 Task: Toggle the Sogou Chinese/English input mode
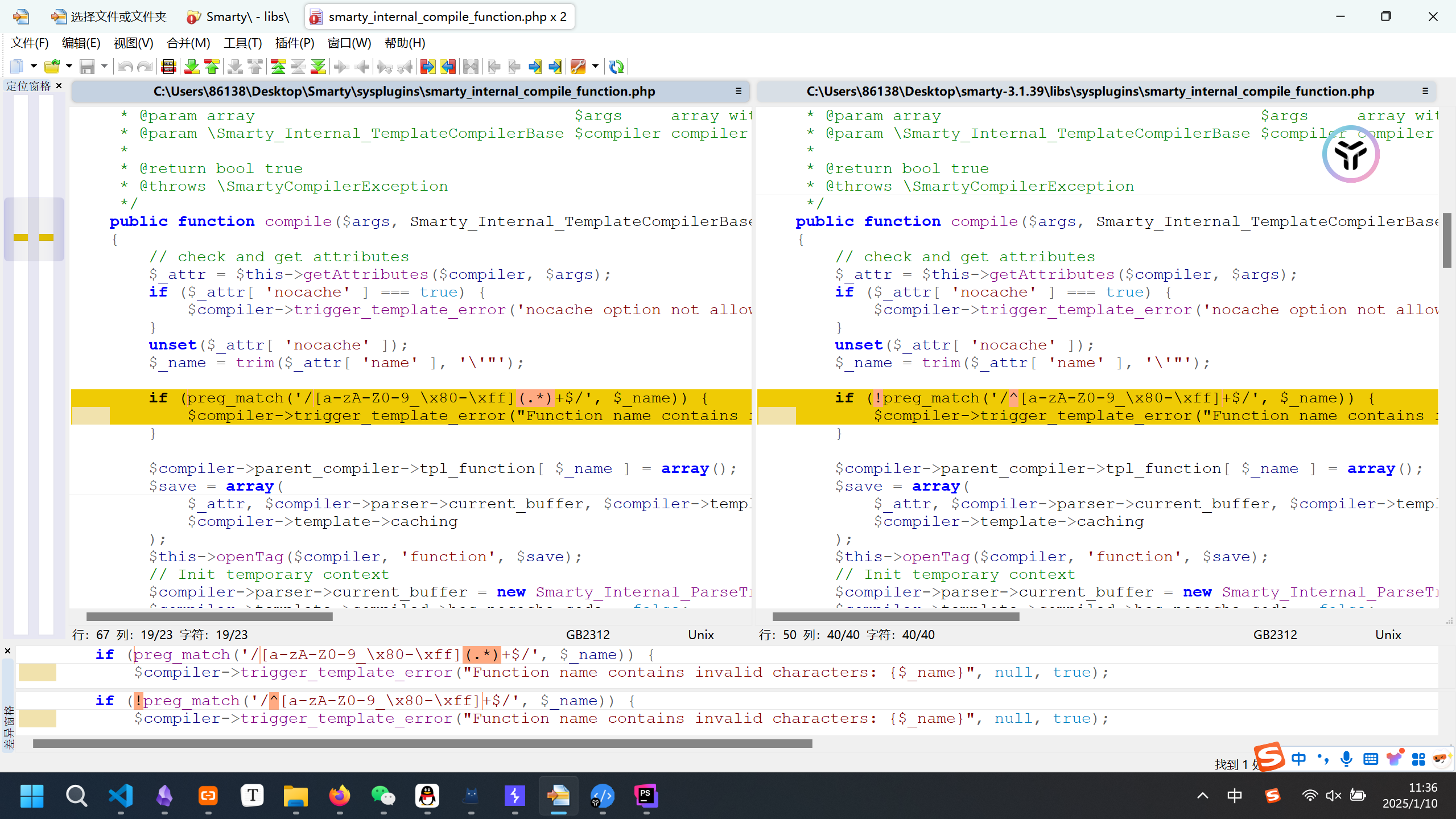click(1298, 759)
